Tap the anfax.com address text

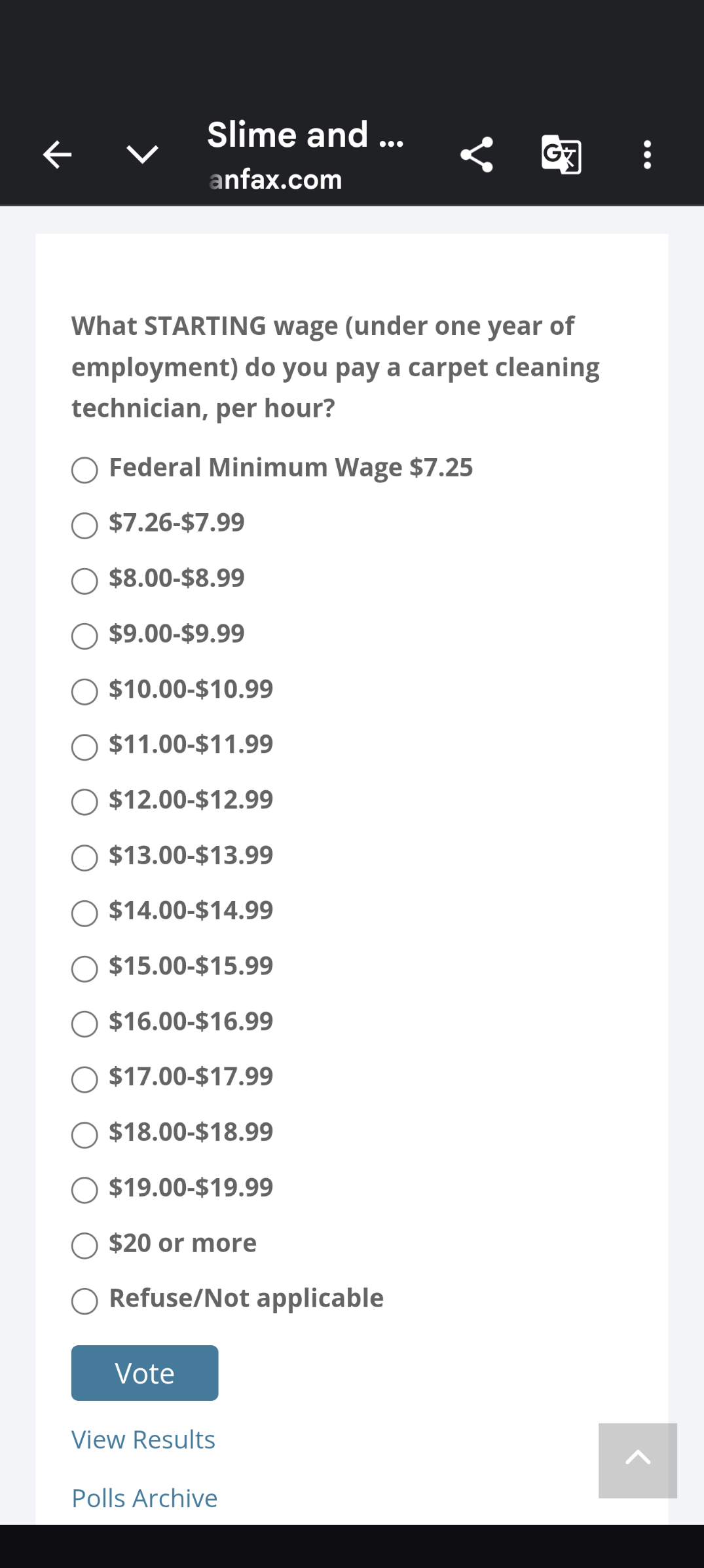(x=276, y=180)
